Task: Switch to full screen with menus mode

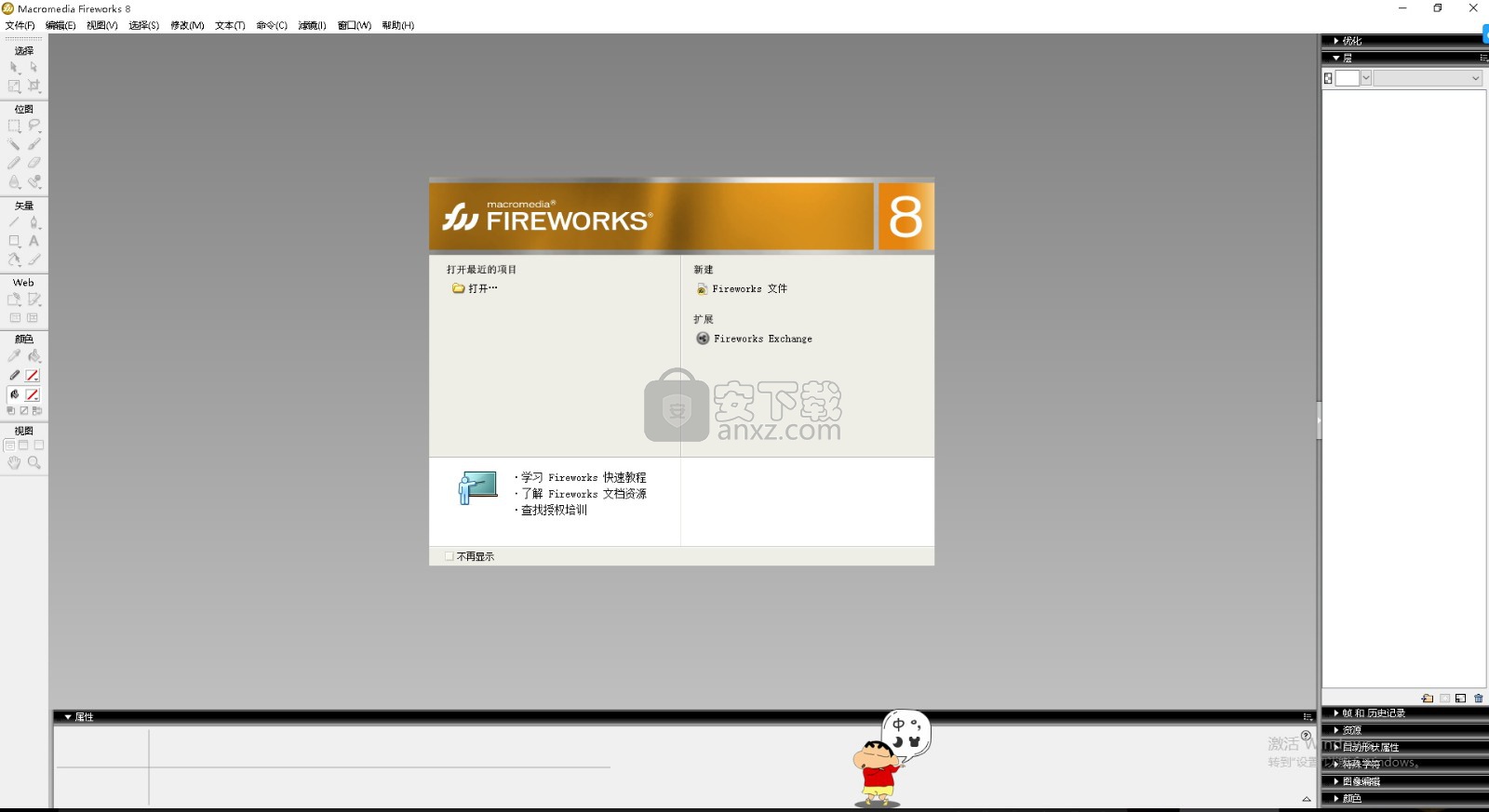Action: 23,446
